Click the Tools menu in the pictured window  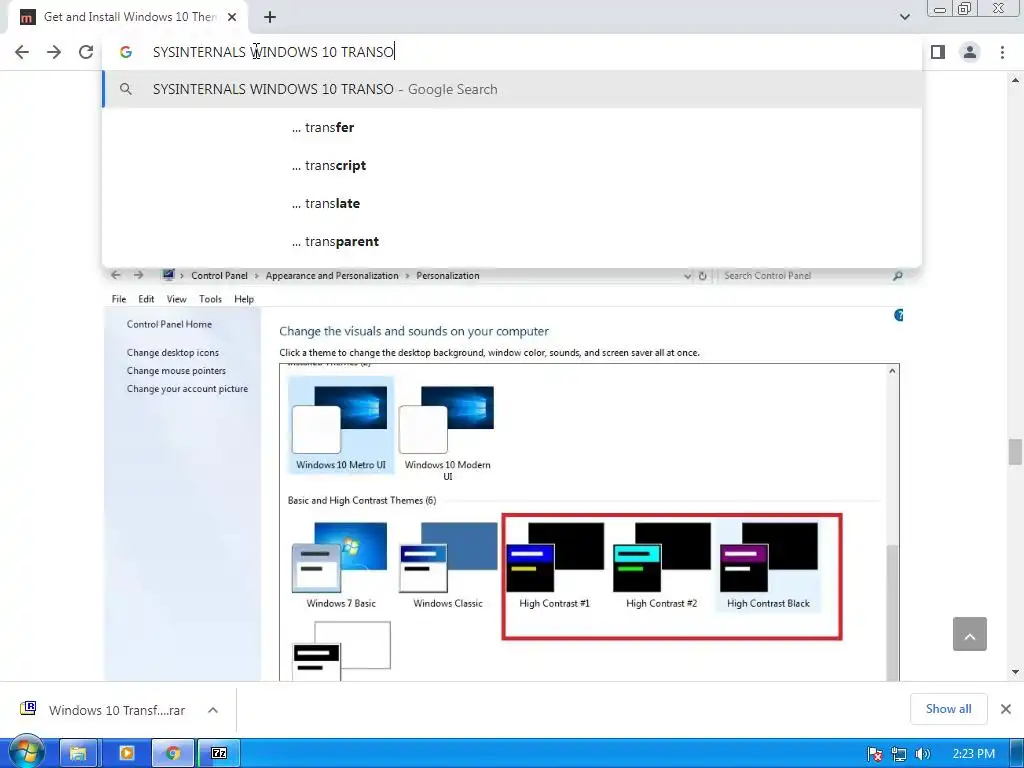(x=210, y=299)
